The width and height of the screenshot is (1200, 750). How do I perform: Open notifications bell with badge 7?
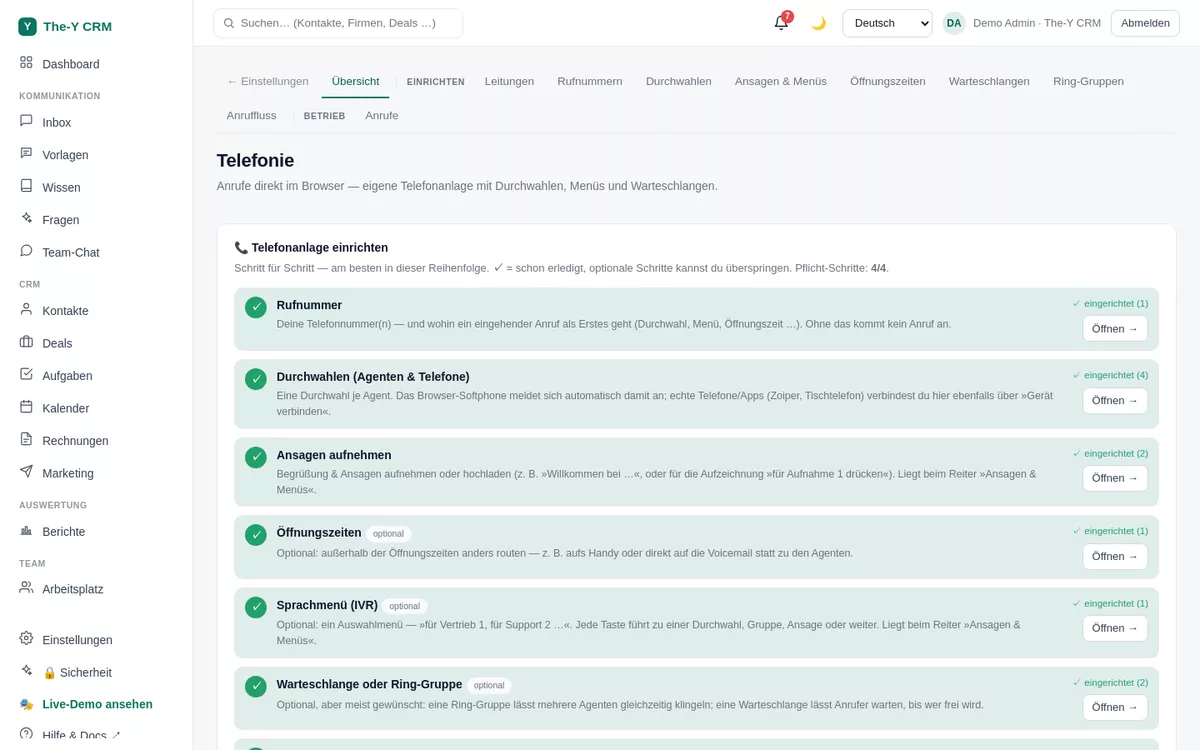[782, 22]
